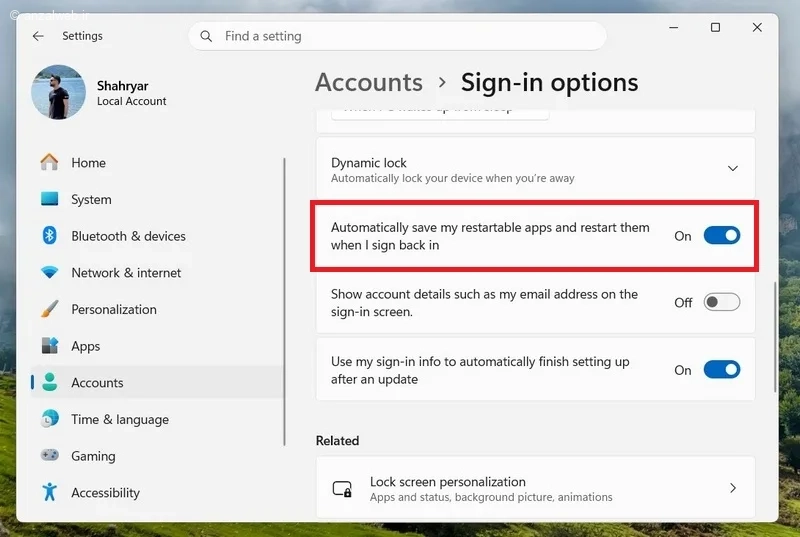Viewport: 800px width, 537px height.
Task: Click the Home house icon
Action: click(x=49, y=162)
